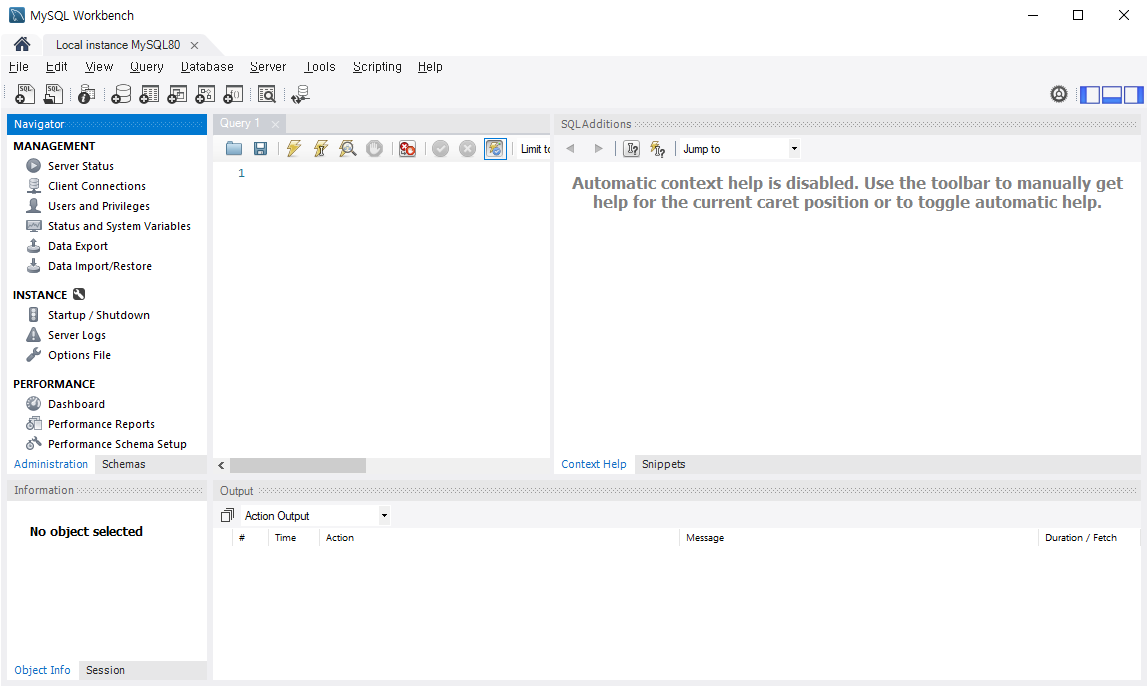1148x687 pixels.
Task: Open Data Export
Action: (x=78, y=246)
